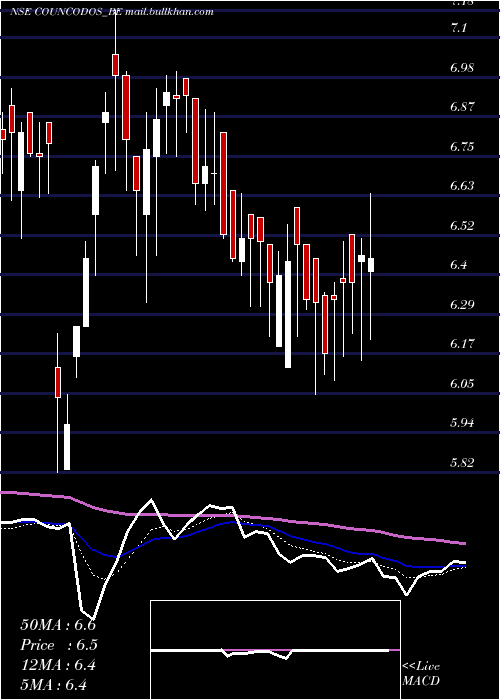Viewport: 500px width, 700px height.
Task: Select the 6.52 price axis label
Action: pyautogui.click(x=462, y=226)
